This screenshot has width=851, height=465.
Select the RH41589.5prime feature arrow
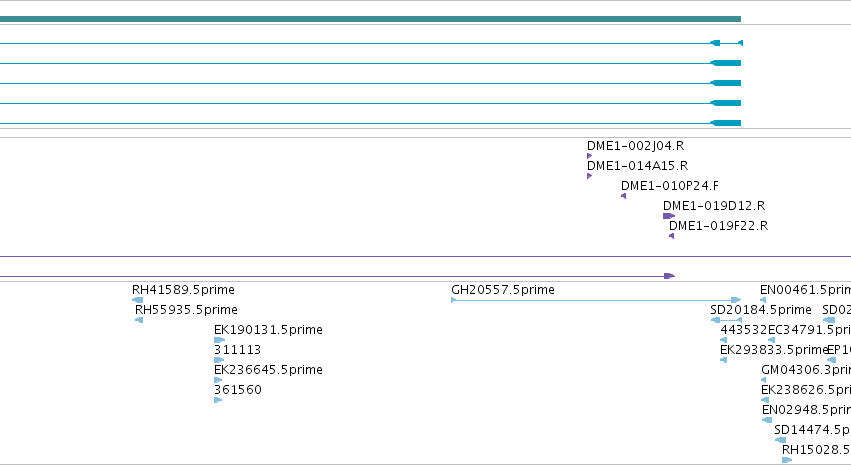pyautogui.click(x=138, y=300)
